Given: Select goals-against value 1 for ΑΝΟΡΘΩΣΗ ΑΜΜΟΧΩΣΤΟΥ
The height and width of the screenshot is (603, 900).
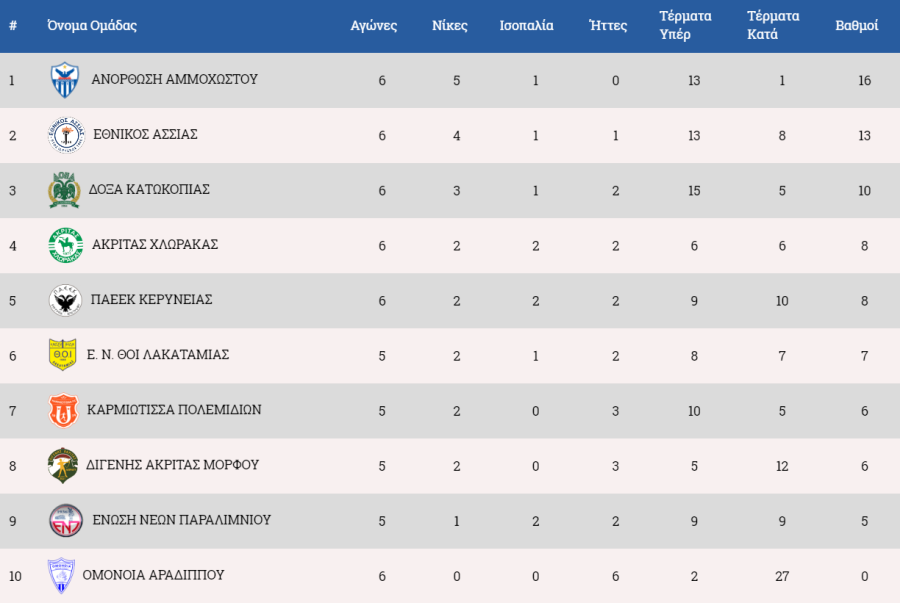Looking at the screenshot, I should coord(782,80).
